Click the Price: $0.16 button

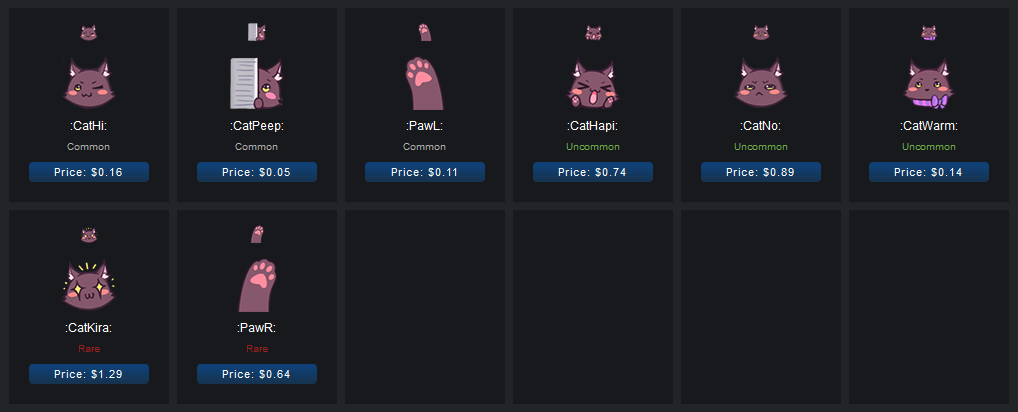point(89,172)
